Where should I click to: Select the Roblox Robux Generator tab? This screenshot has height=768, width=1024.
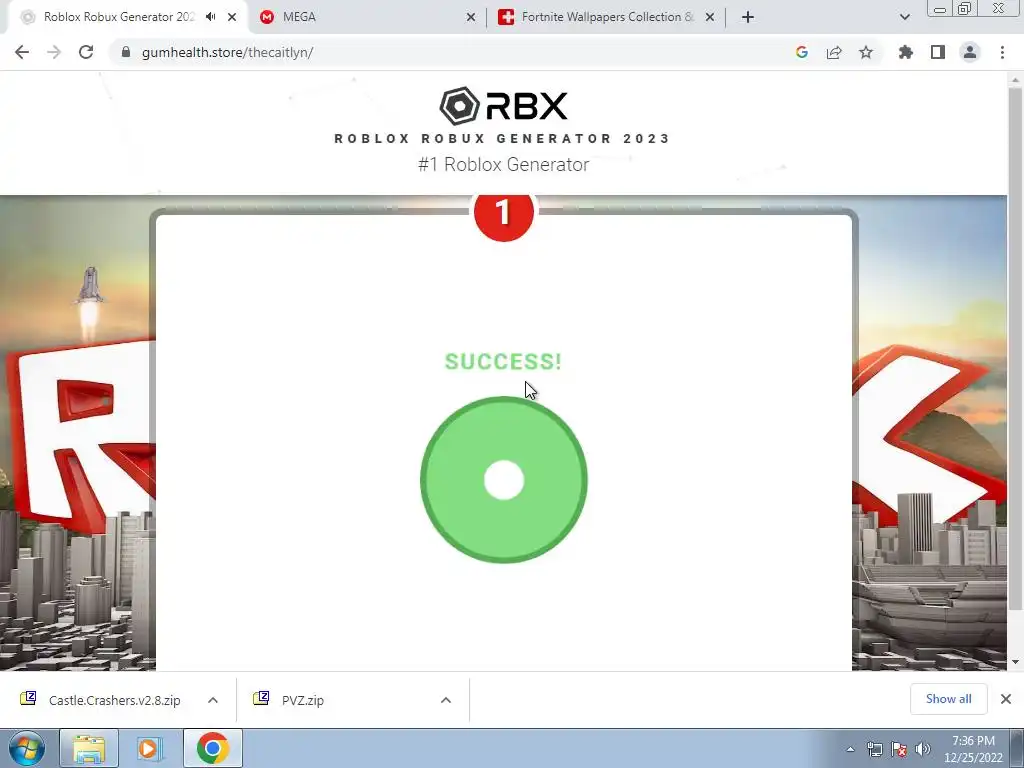(124, 17)
